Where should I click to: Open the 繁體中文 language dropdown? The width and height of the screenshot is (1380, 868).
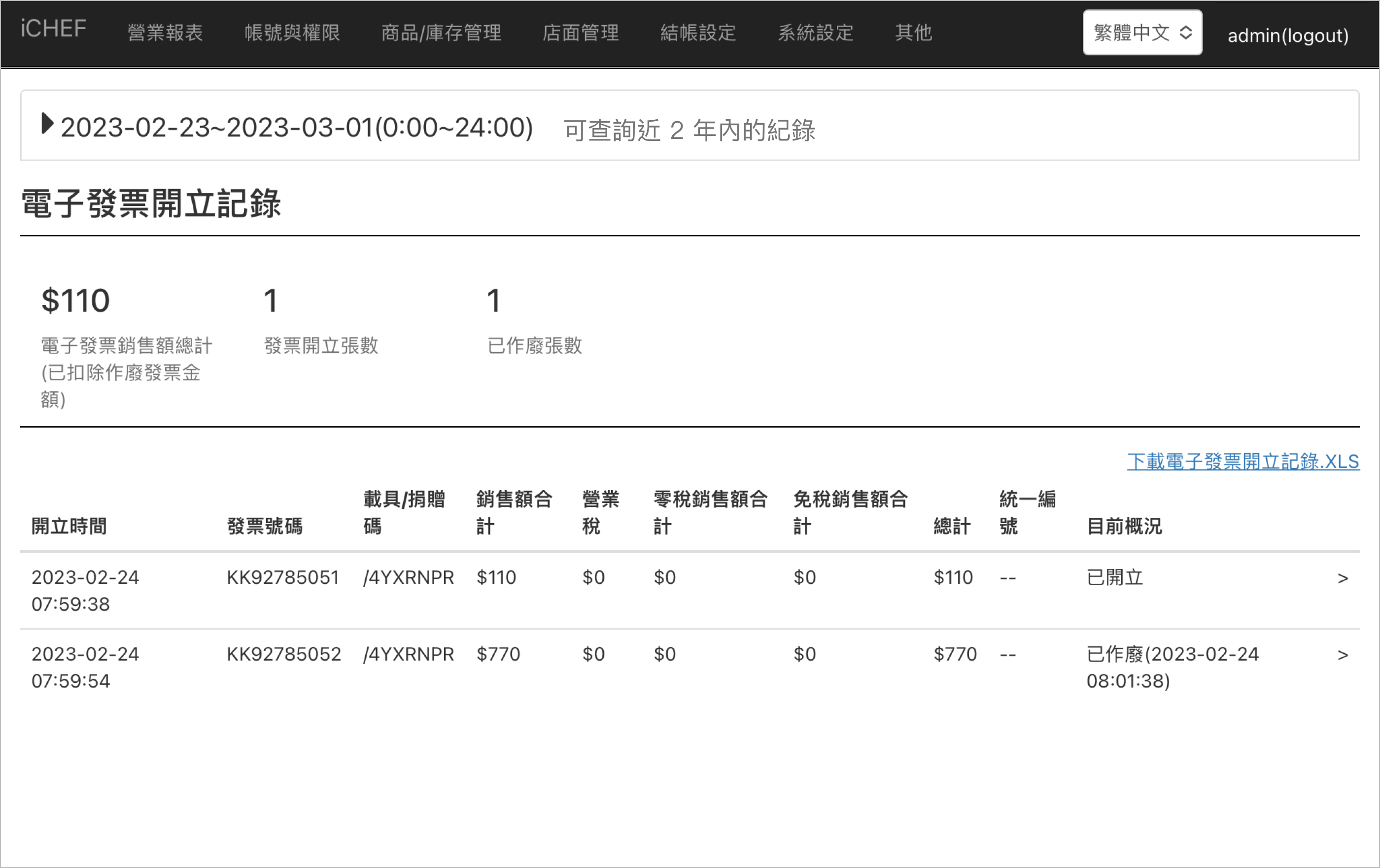[x=1141, y=33]
